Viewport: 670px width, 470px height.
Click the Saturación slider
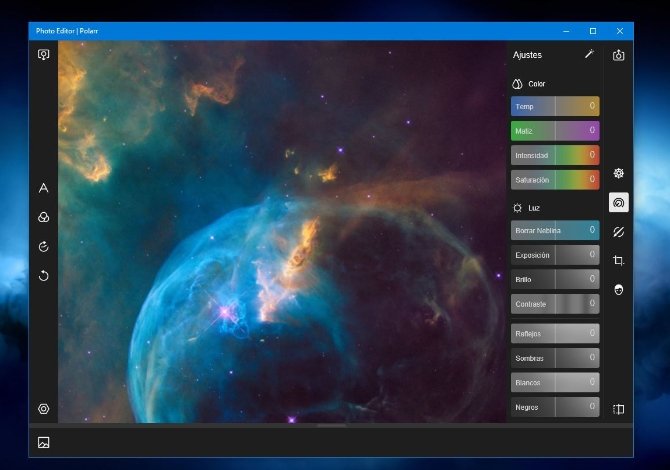pos(555,180)
